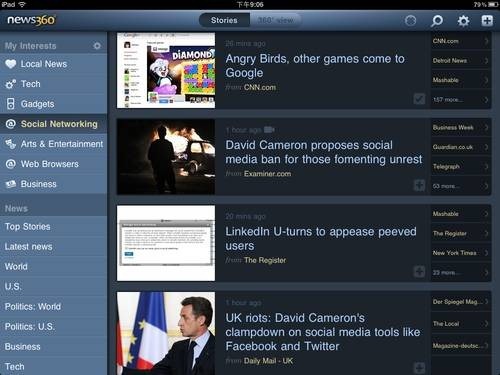Open the Angry Birds Google headline
Image resolution: width=500 pixels, height=375 pixels.
tap(315, 66)
